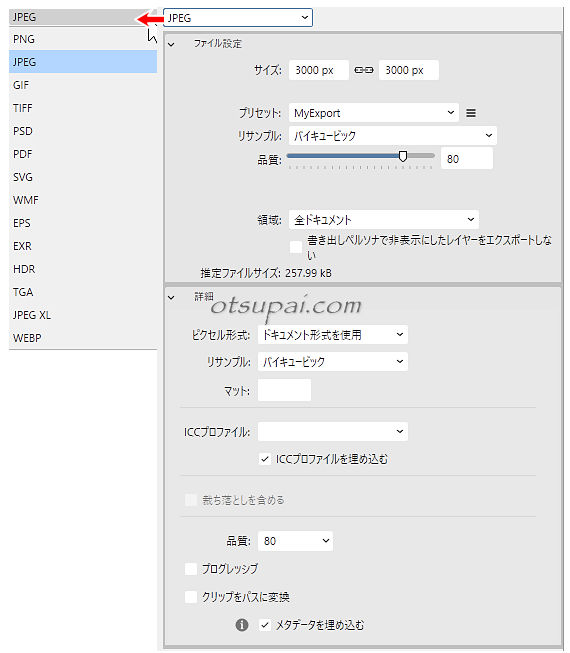The height and width of the screenshot is (653, 570).
Task: Enable the プログレッシブ checkbox
Action: (191, 569)
